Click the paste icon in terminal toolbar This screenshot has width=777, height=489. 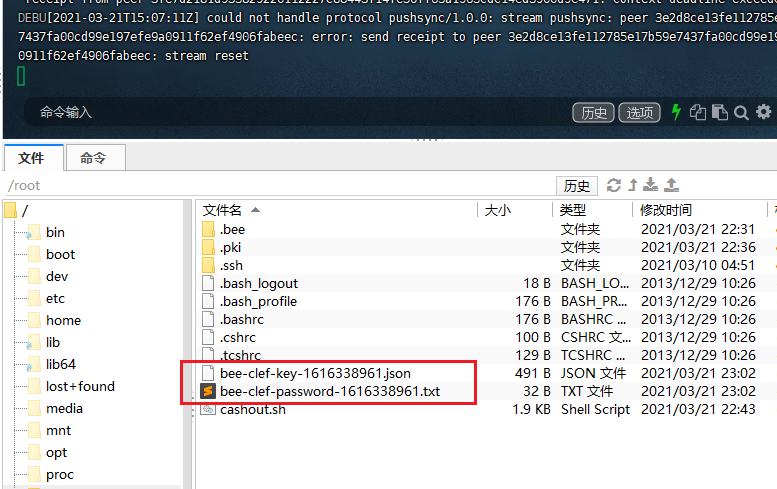[x=720, y=112]
